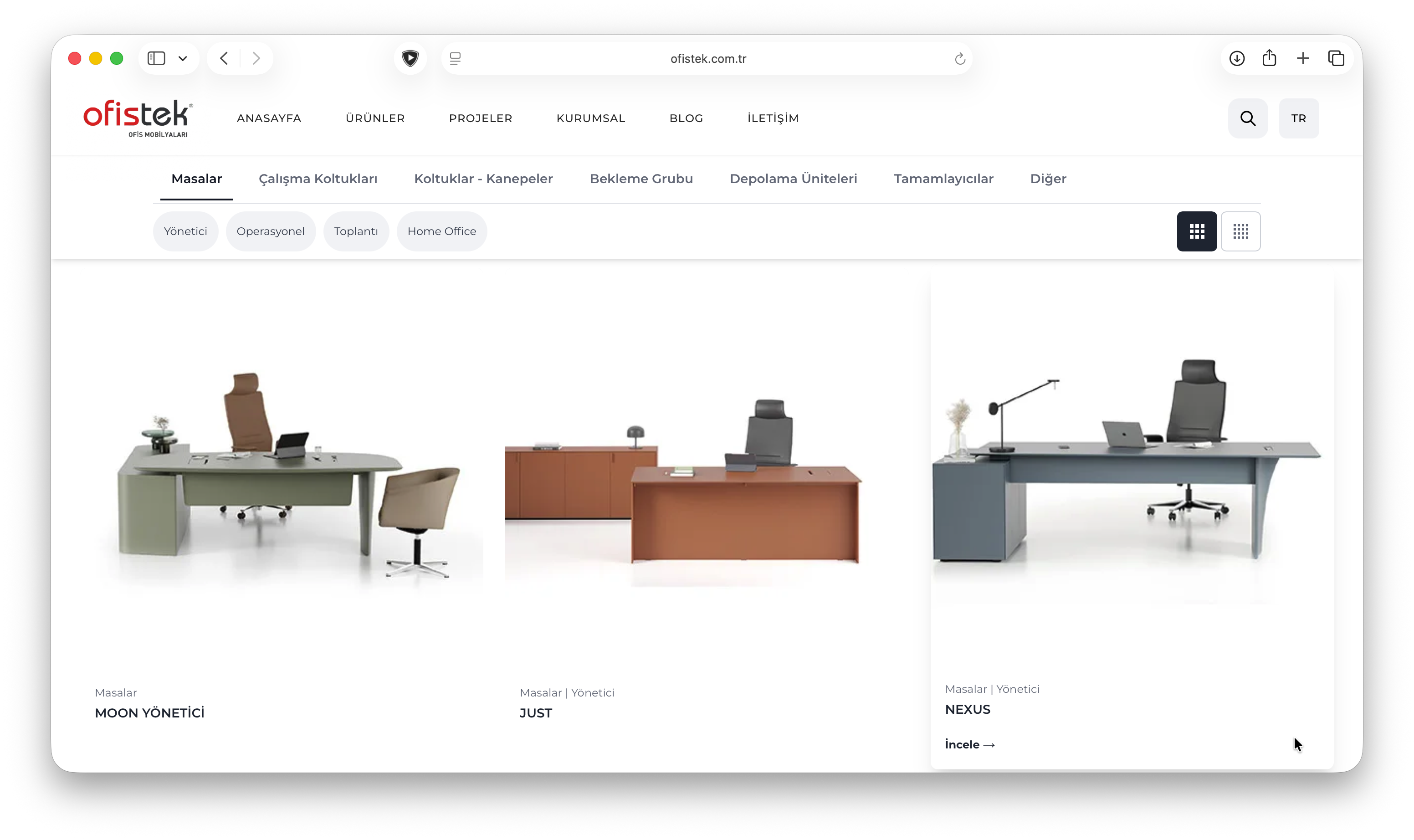Reload the ofistek.com.tr page
1414x840 pixels.
959,58
